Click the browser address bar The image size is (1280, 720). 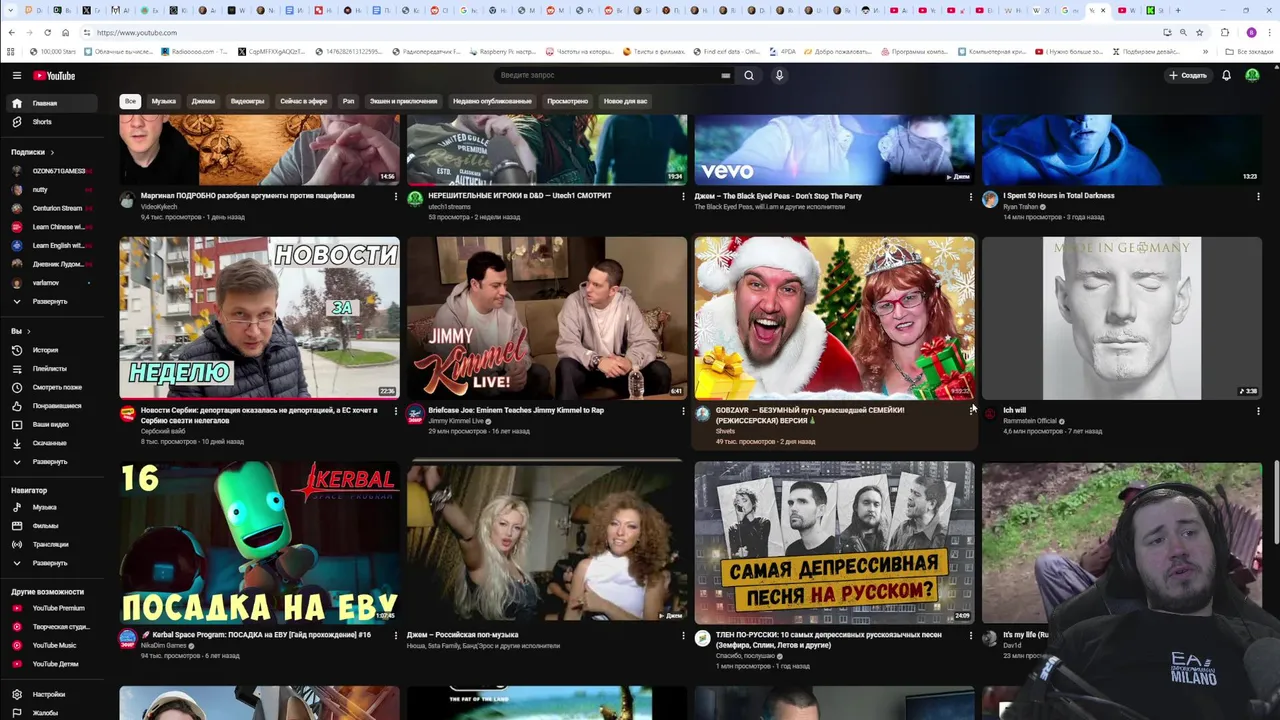620,32
